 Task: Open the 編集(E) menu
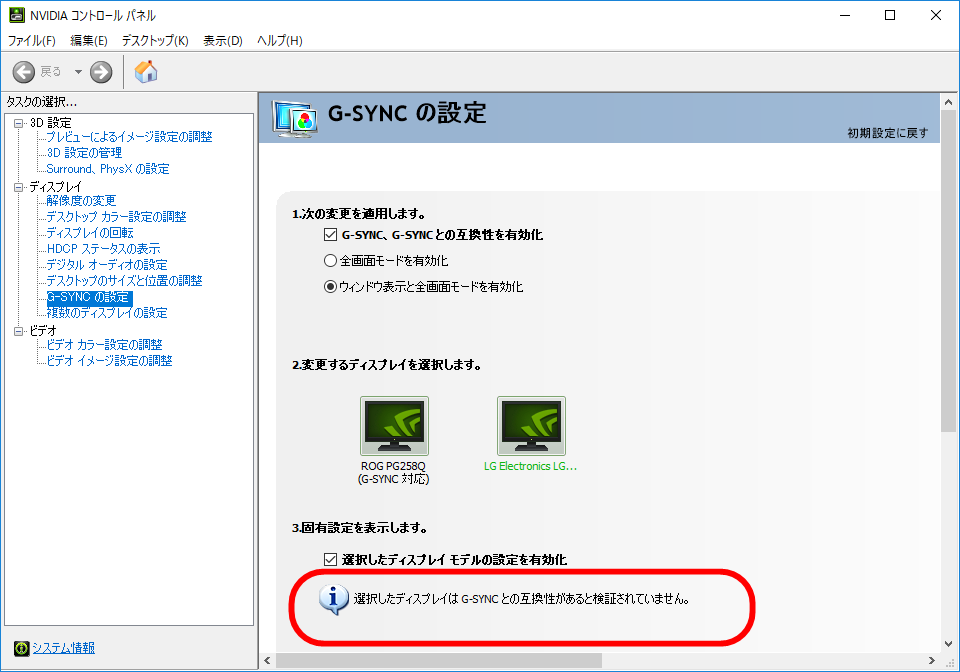click(x=89, y=40)
